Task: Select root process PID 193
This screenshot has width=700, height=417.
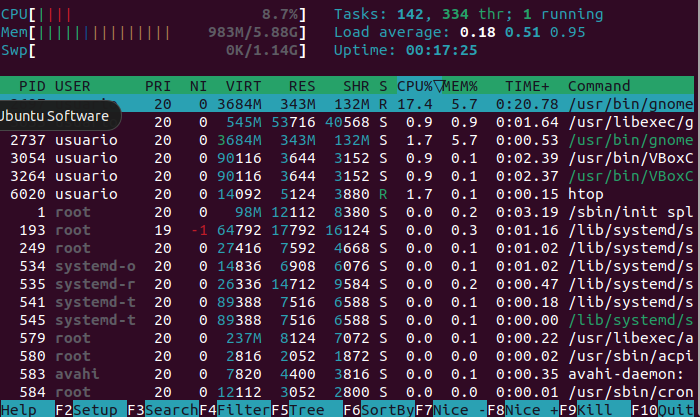Action: [x=347, y=230]
